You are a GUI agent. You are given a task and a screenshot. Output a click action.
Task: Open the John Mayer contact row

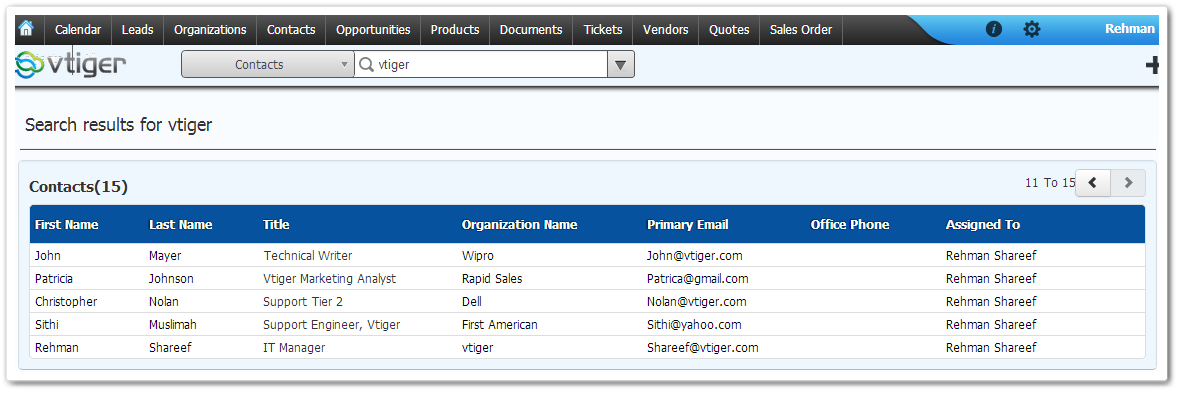tap(587, 255)
